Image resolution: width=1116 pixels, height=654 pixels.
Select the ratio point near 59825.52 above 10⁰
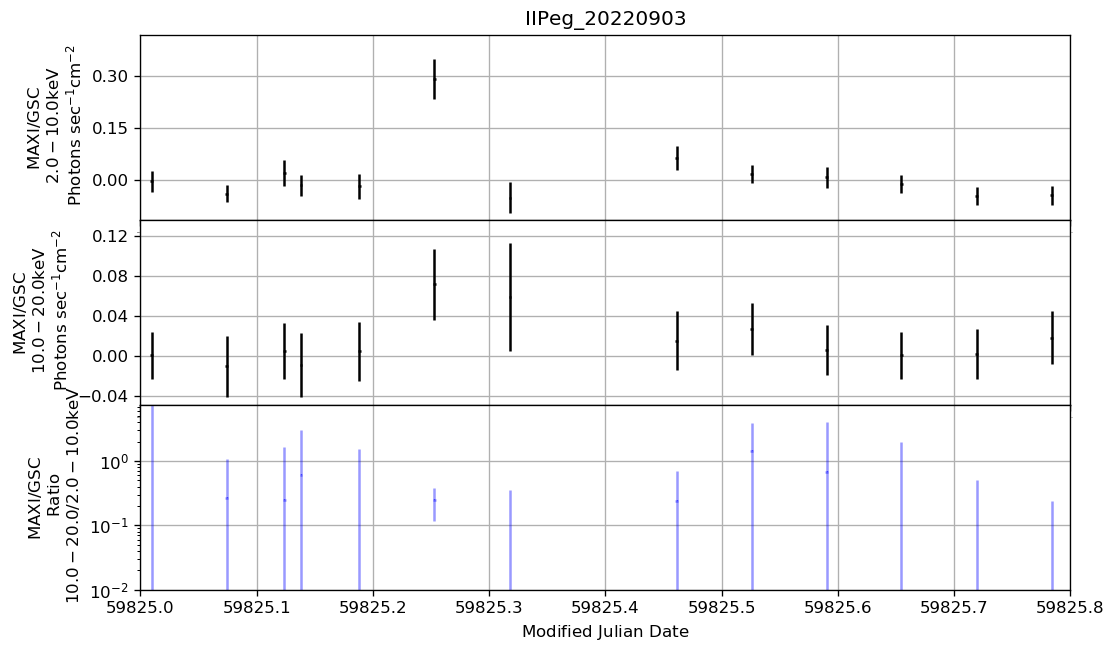752,451
